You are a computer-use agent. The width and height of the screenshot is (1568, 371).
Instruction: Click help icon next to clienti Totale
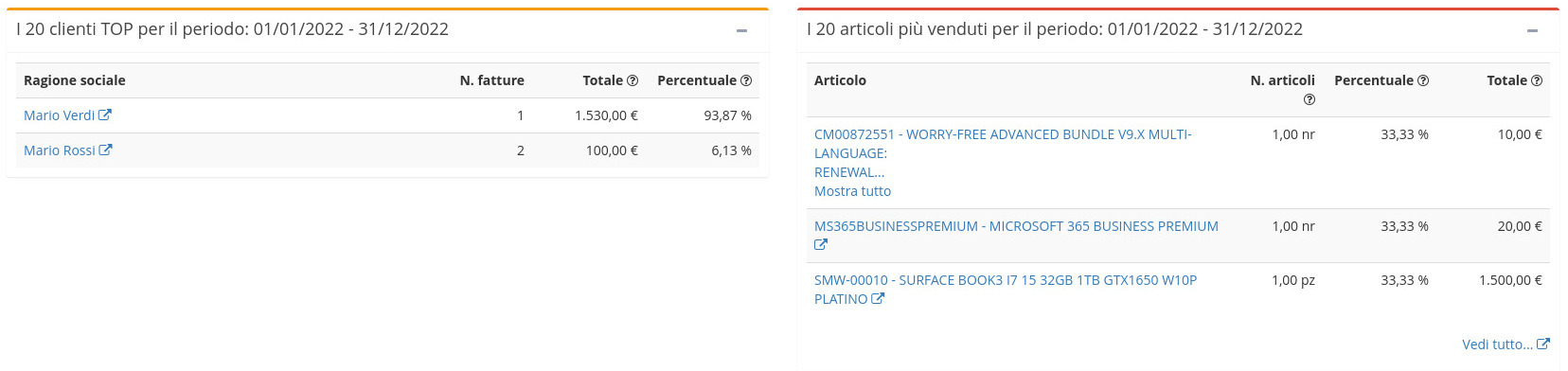point(633,80)
